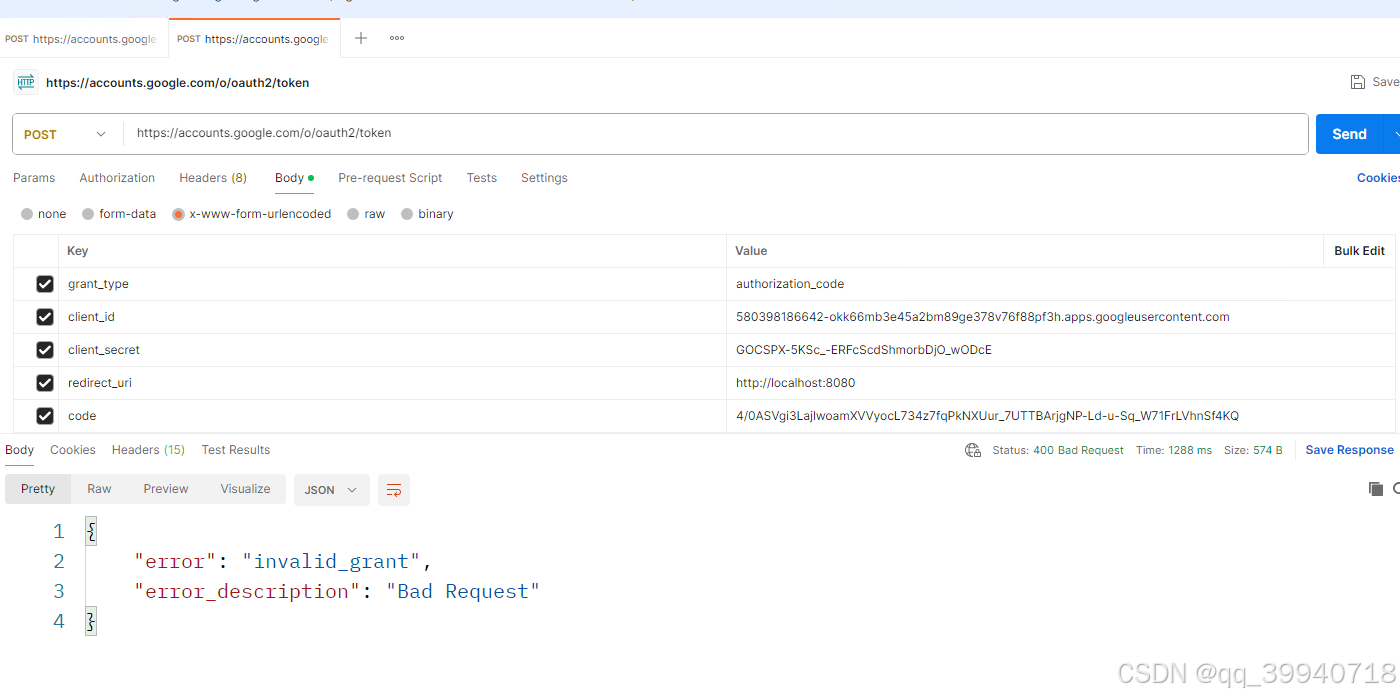1400x699 pixels.
Task: Switch response view to Visualize
Action: tap(246, 489)
